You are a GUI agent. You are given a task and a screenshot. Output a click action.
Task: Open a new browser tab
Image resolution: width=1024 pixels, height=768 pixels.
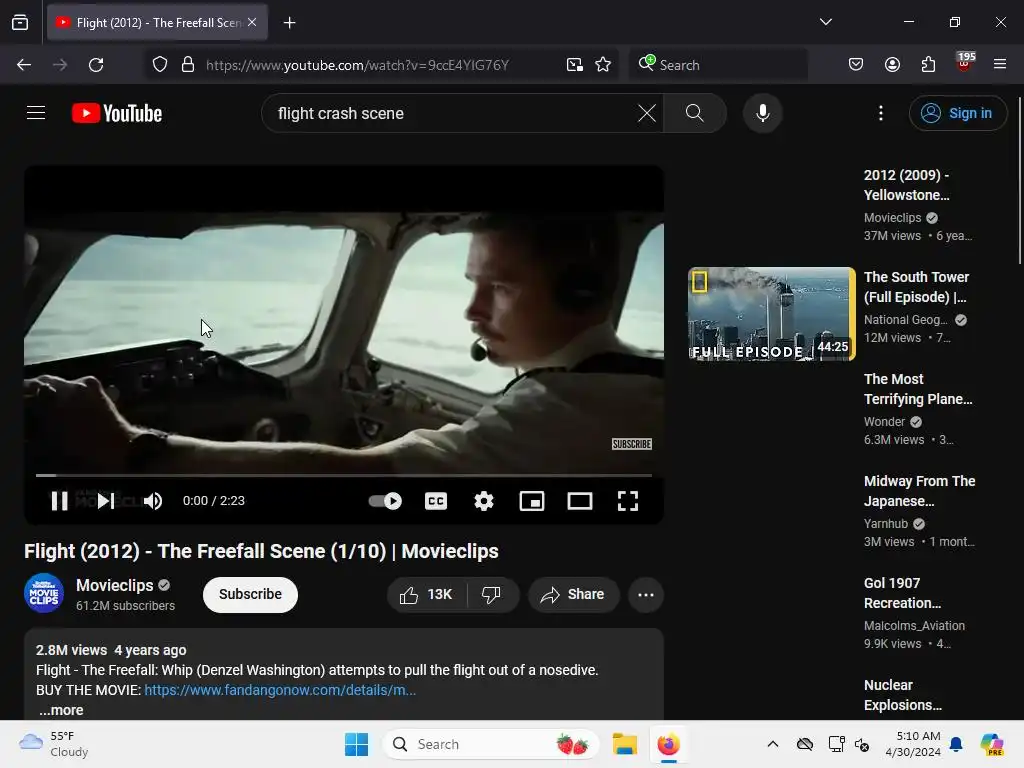(x=289, y=23)
